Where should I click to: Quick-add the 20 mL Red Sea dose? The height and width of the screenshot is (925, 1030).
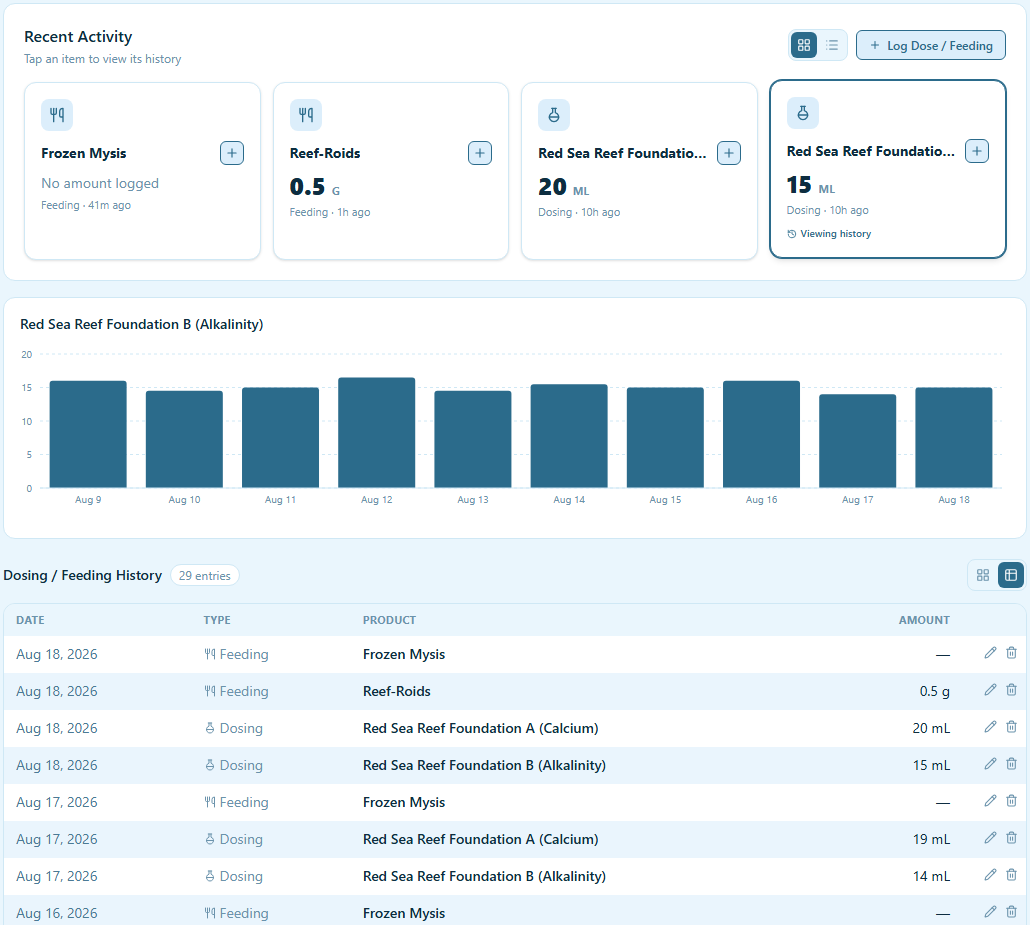click(728, 153)
